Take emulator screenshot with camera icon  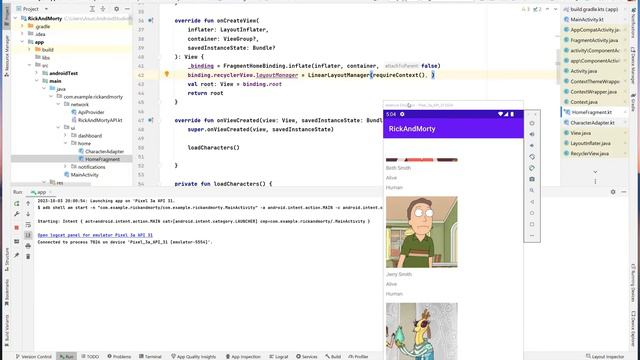click(532, 179)
